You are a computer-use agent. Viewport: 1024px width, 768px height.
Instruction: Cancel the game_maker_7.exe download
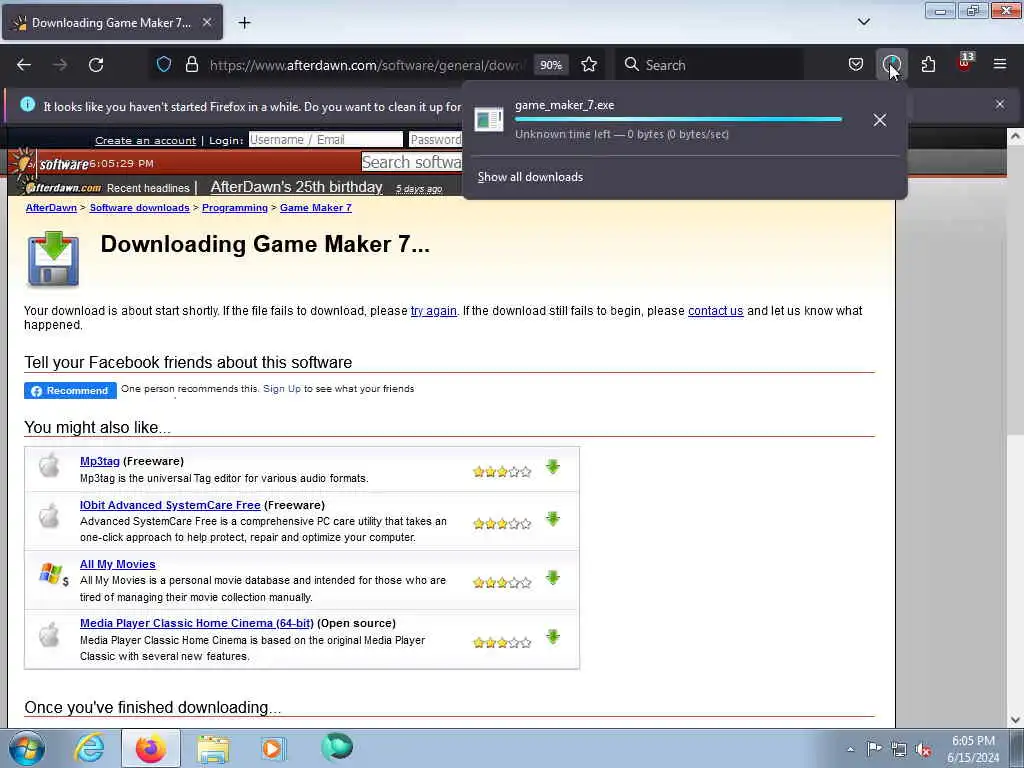point(880,120)
